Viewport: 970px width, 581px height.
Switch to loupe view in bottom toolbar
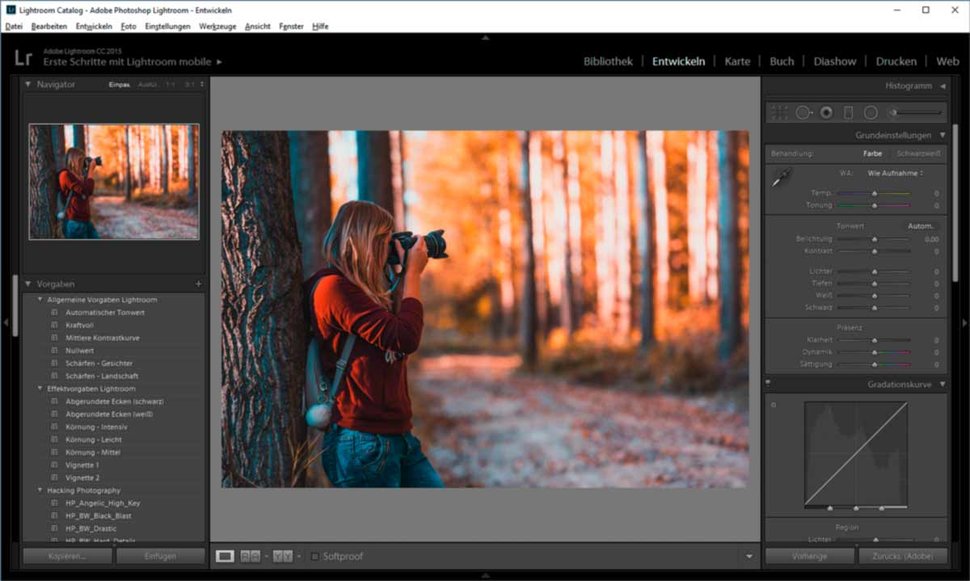pyautogui.click(x=225, y=556)
